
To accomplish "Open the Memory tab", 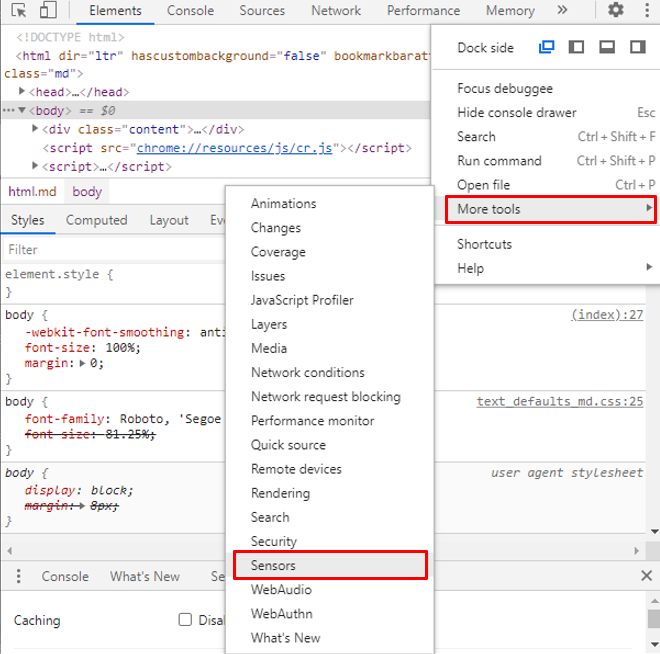I will pyautogui.click(x=510, y=11).
